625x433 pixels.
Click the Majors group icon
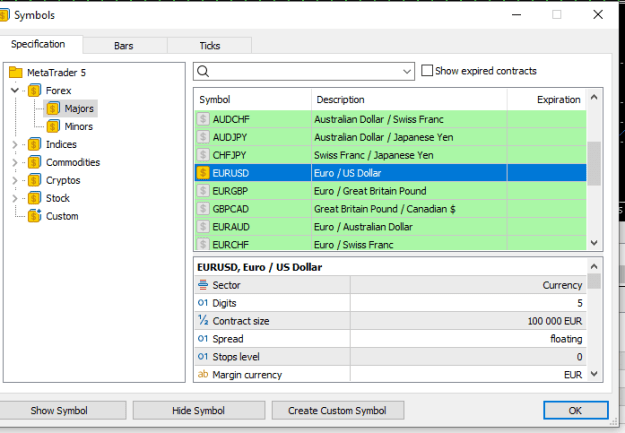click(x=53, y=108)
